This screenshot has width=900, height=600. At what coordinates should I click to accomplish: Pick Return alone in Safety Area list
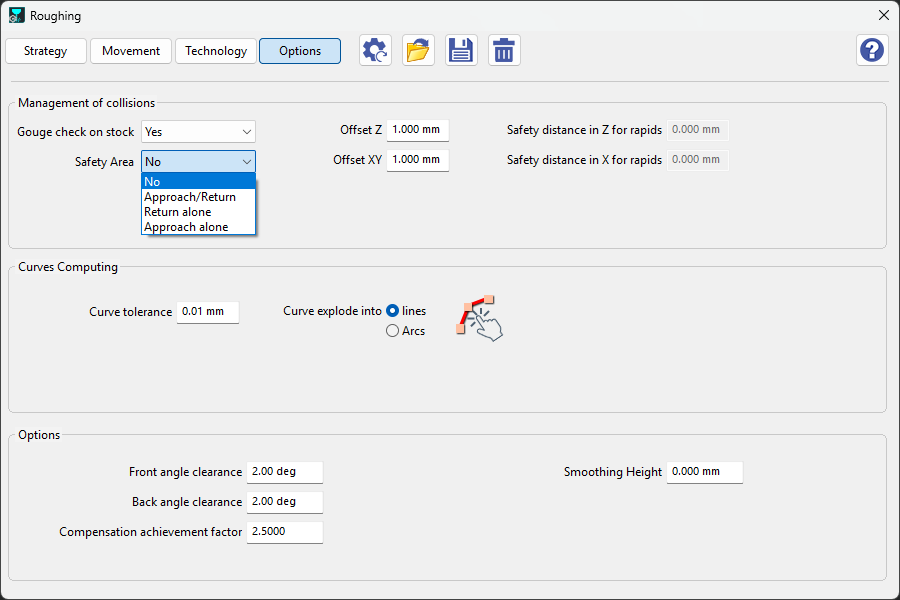click(x=178, y=212)
